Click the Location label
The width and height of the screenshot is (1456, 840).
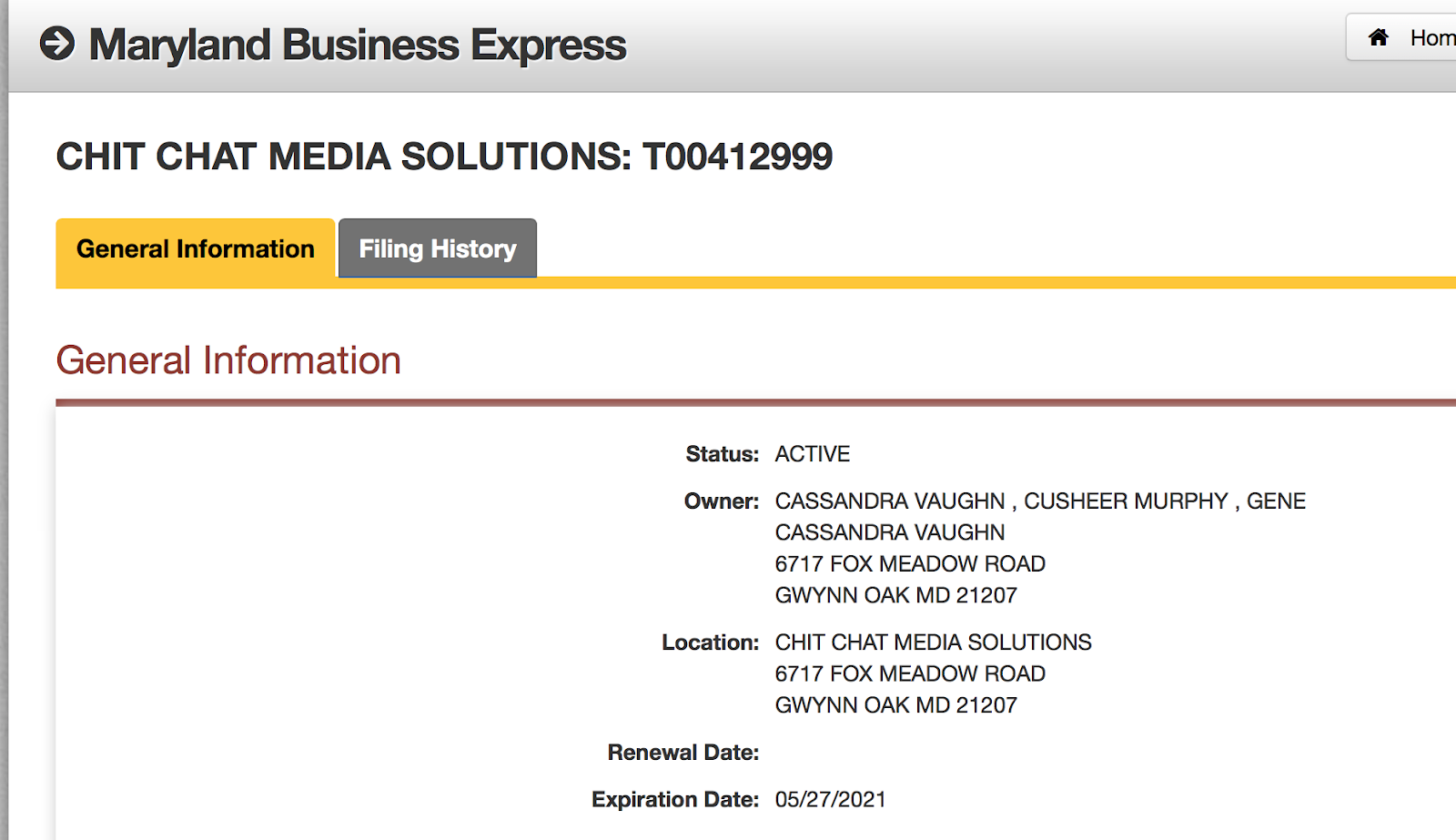point(710,643)
